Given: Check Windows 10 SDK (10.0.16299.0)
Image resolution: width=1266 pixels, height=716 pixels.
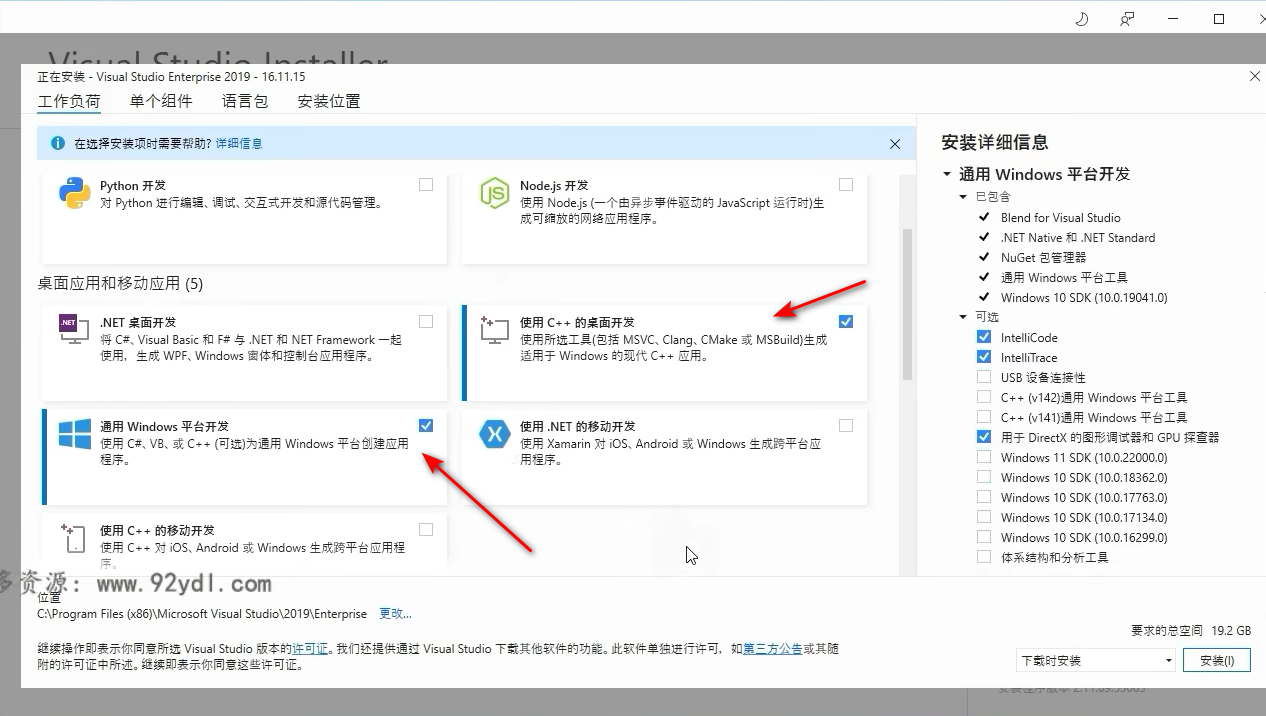Looking at the screenshot, I should pos(984,537).
